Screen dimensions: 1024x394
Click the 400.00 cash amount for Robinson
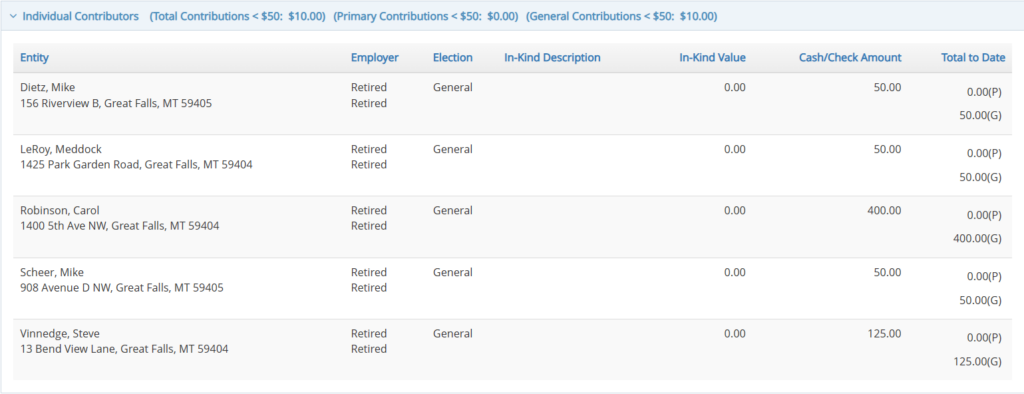point(882,210)
